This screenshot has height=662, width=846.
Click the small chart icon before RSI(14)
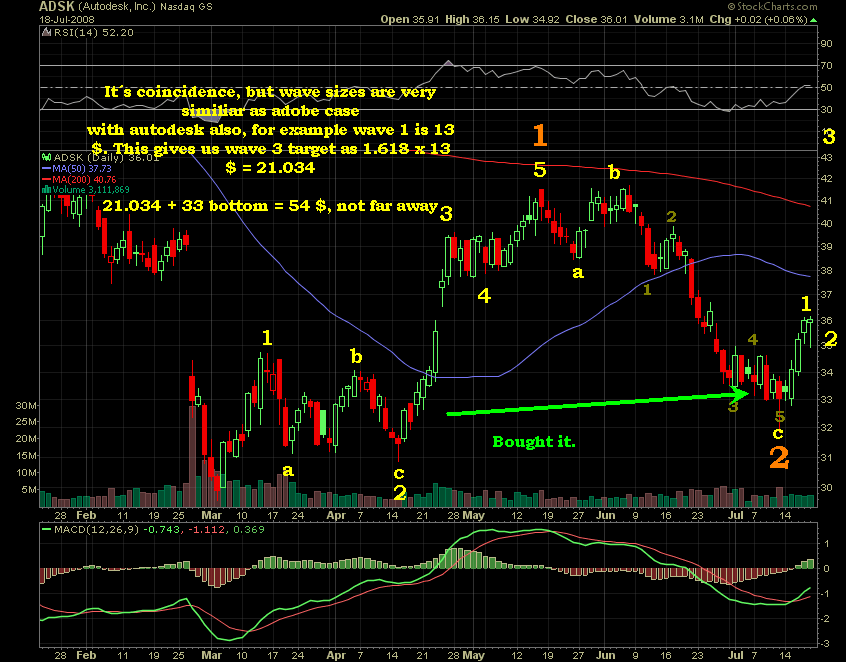(47, 32)
